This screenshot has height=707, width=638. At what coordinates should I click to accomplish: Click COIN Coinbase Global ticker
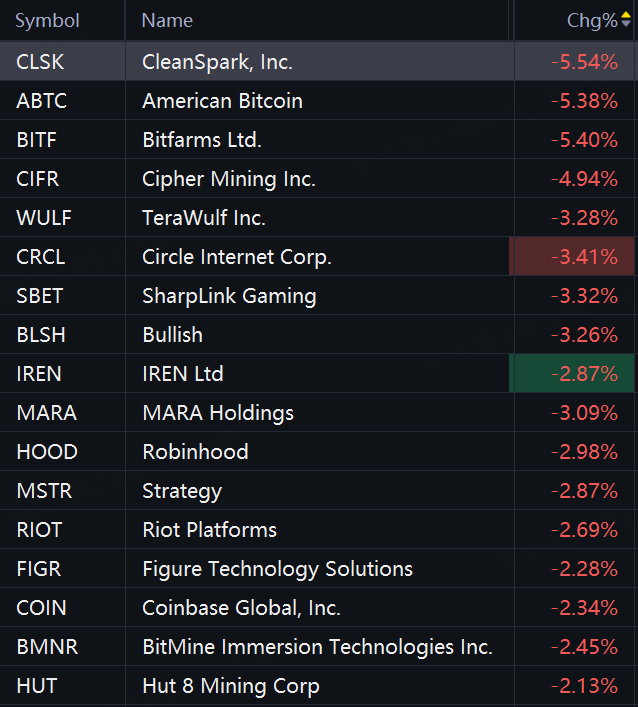tap(41, 608)
